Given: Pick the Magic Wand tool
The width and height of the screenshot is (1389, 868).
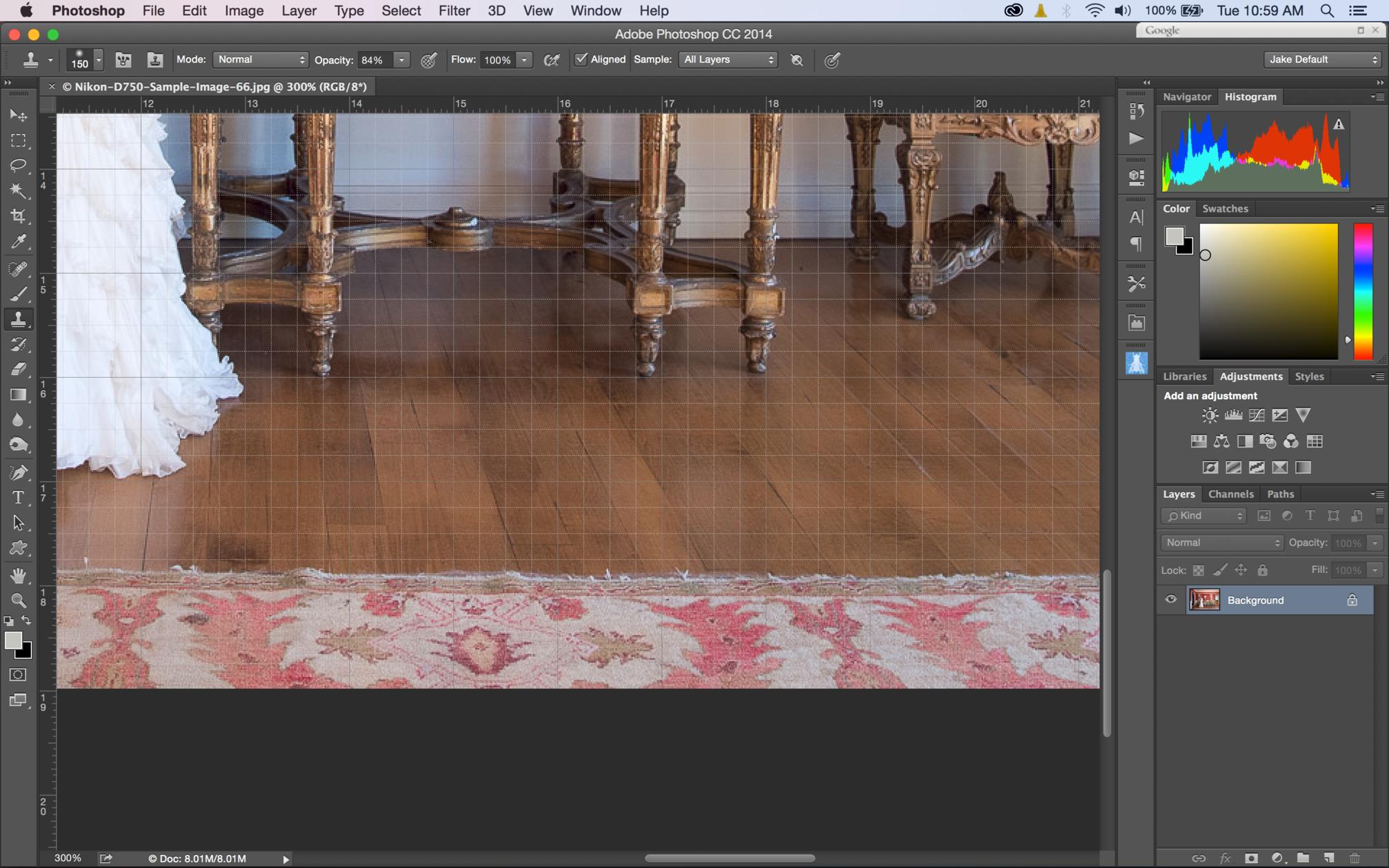Looking at the screenshot, I should (18, 191).
